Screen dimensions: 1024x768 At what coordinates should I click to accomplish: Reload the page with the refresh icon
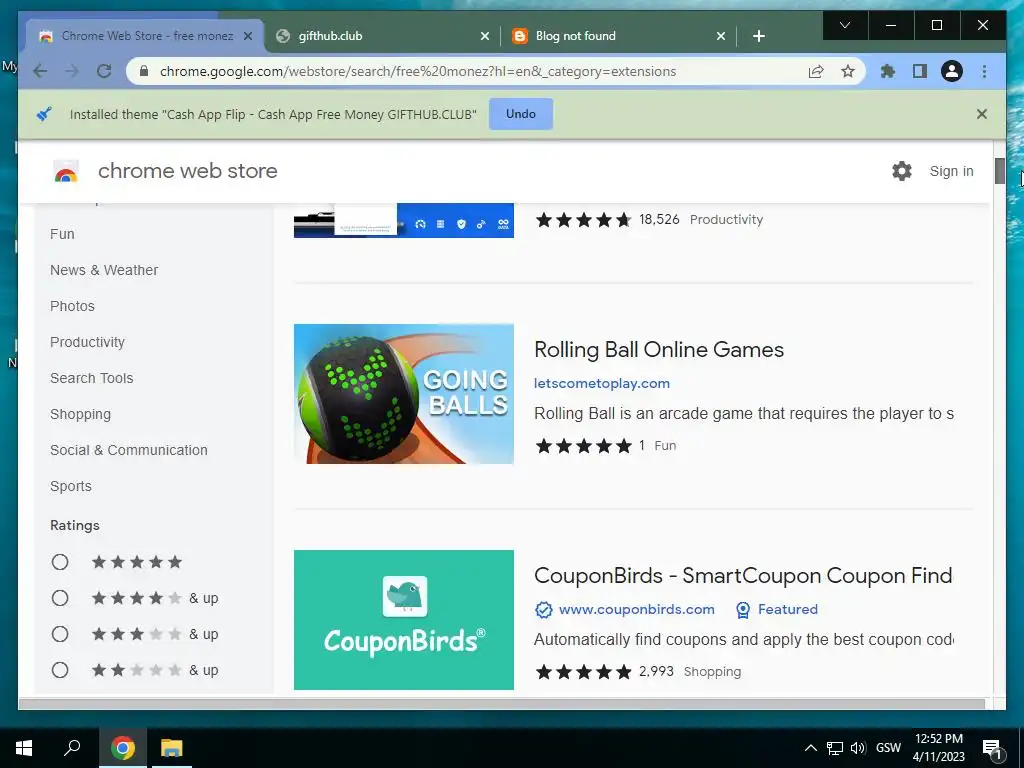coord(104,71)
